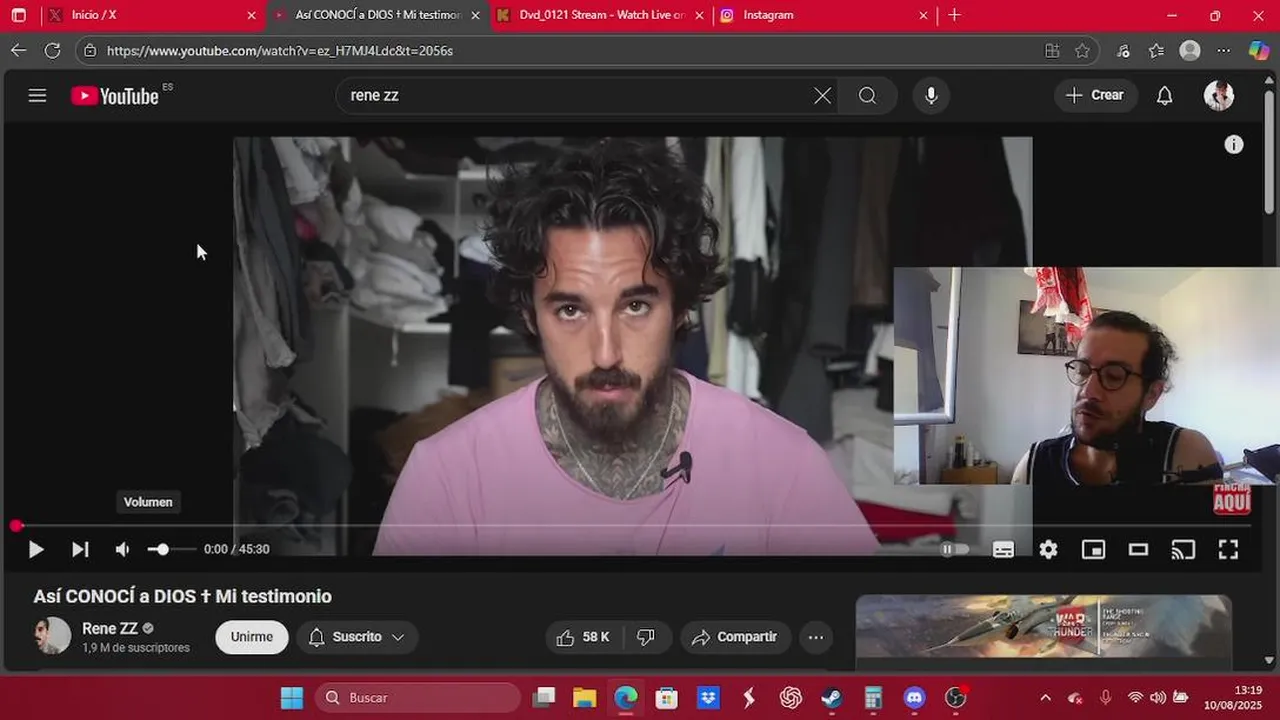This screenshot has height=720, width=1280.
Task: Open a new browser tab
Action: [954, 15]
